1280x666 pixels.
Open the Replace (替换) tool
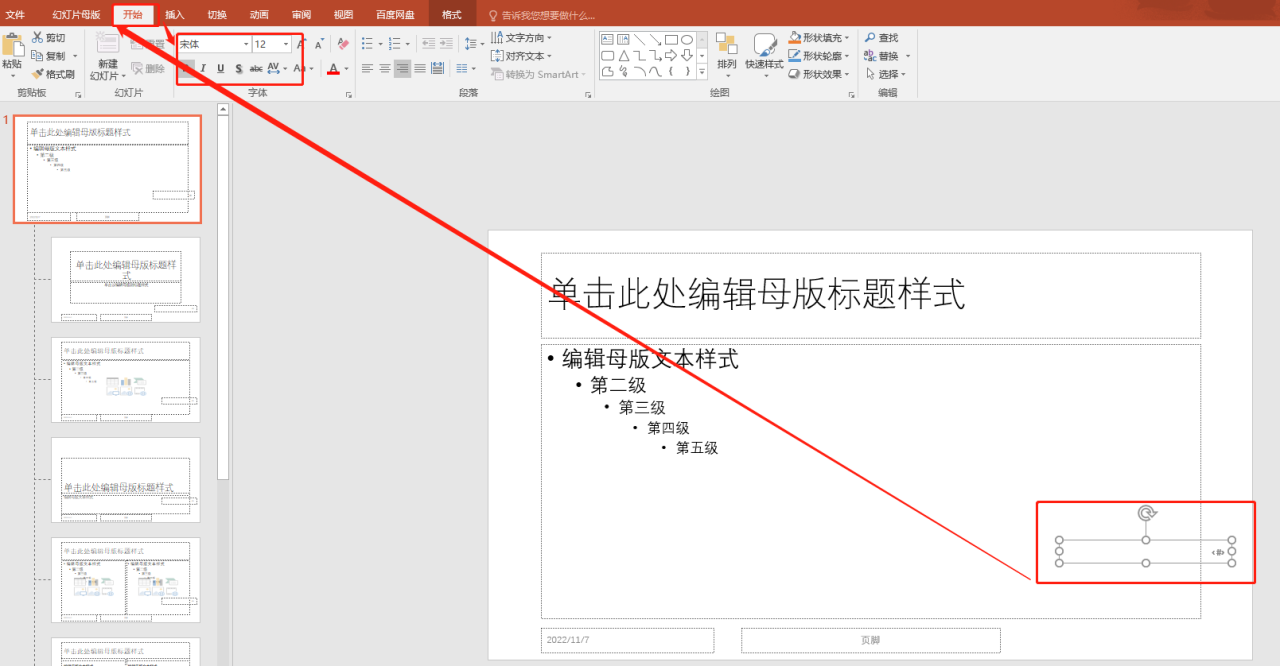coord(885,57)
